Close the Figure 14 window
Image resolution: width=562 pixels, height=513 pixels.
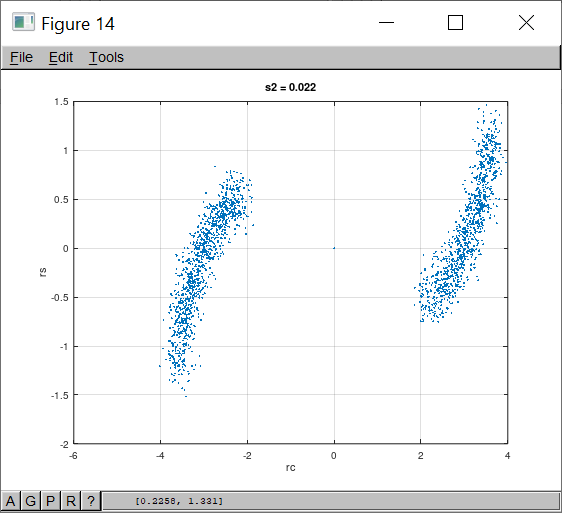(526, 23)
